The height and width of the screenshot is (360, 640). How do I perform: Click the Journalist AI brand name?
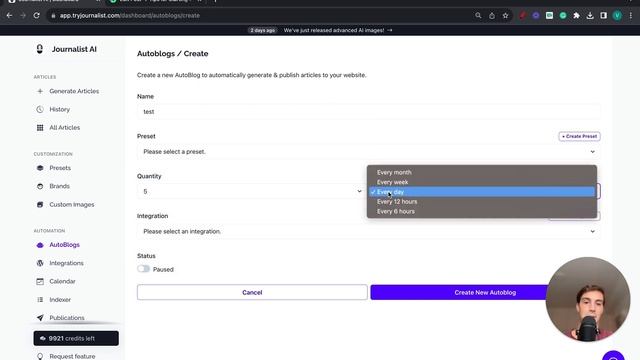pyautogui.click(x=74, y=49)
